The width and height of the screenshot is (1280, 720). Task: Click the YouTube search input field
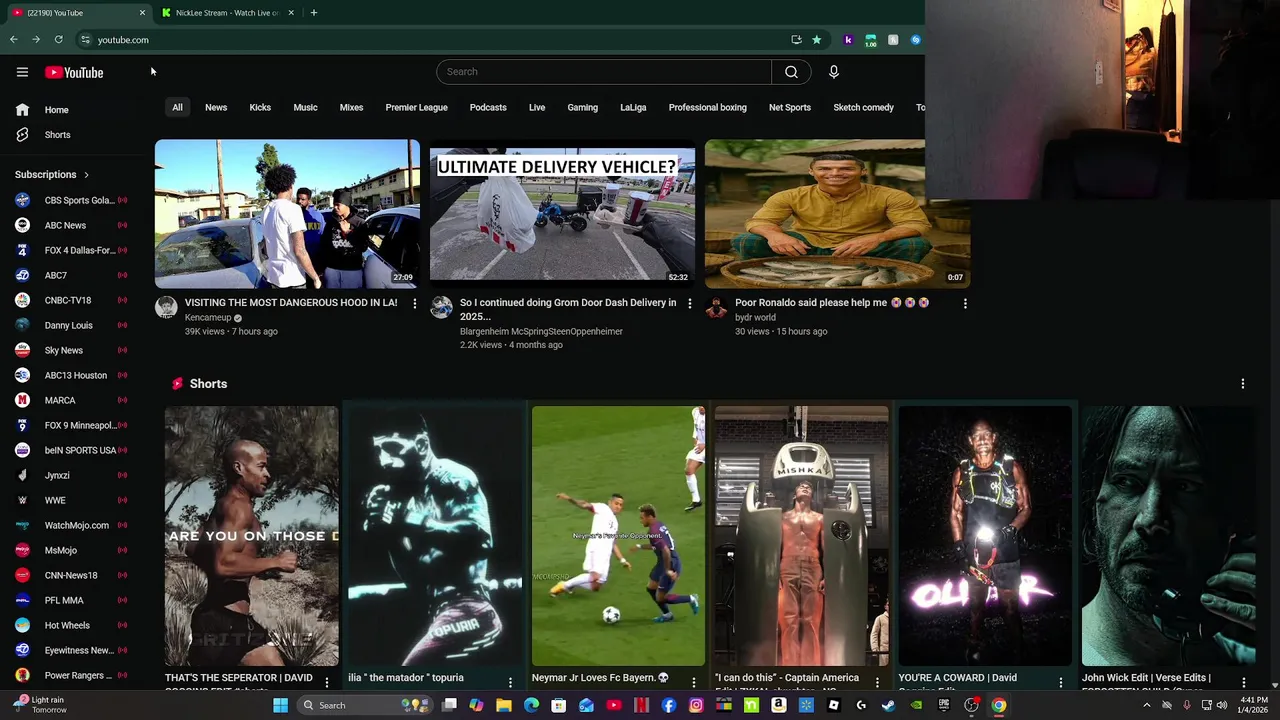604,72
